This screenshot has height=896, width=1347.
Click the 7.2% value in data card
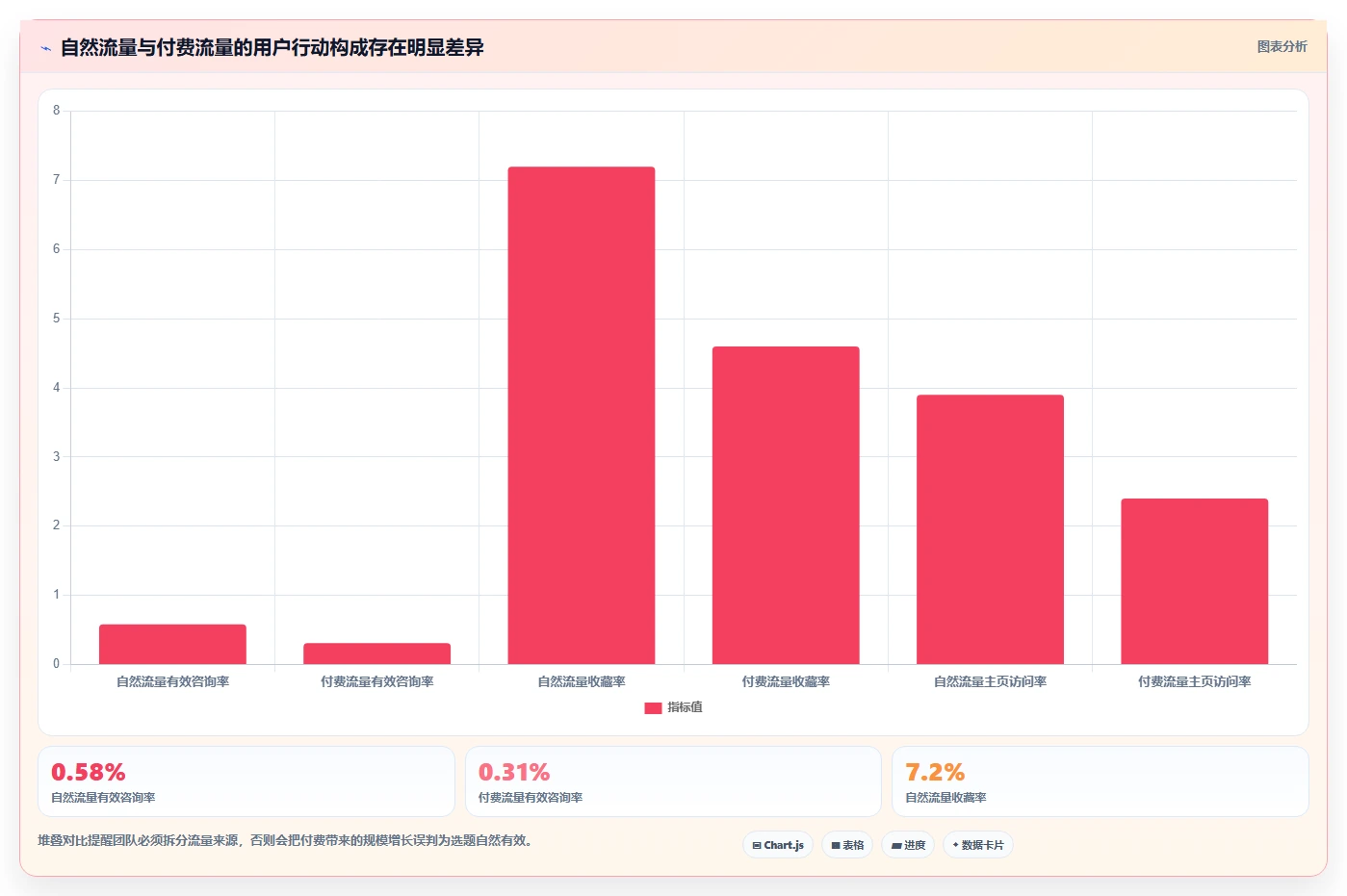[x=935, y=773]
